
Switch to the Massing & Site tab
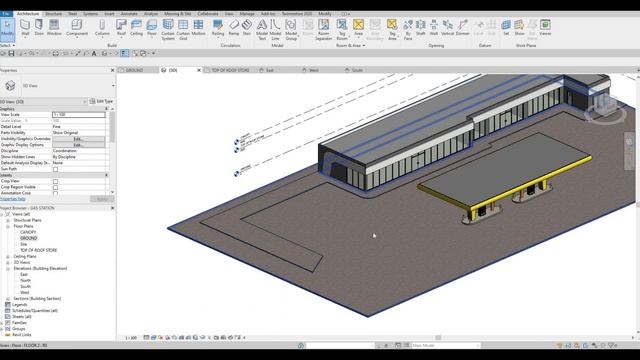click(178, 14)
